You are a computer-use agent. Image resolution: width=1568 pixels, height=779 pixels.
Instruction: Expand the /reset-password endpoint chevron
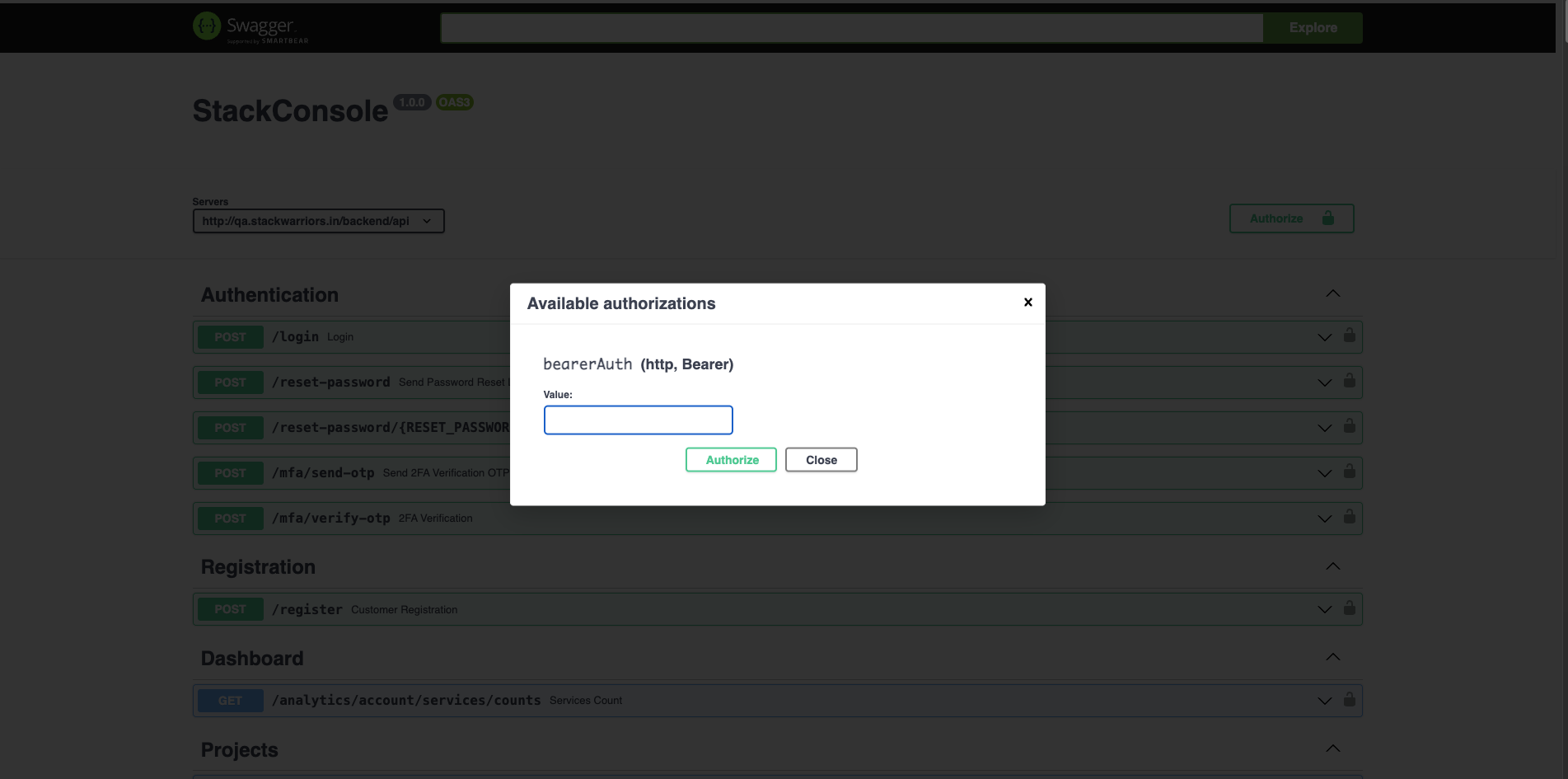click(x=1324, y=382)
